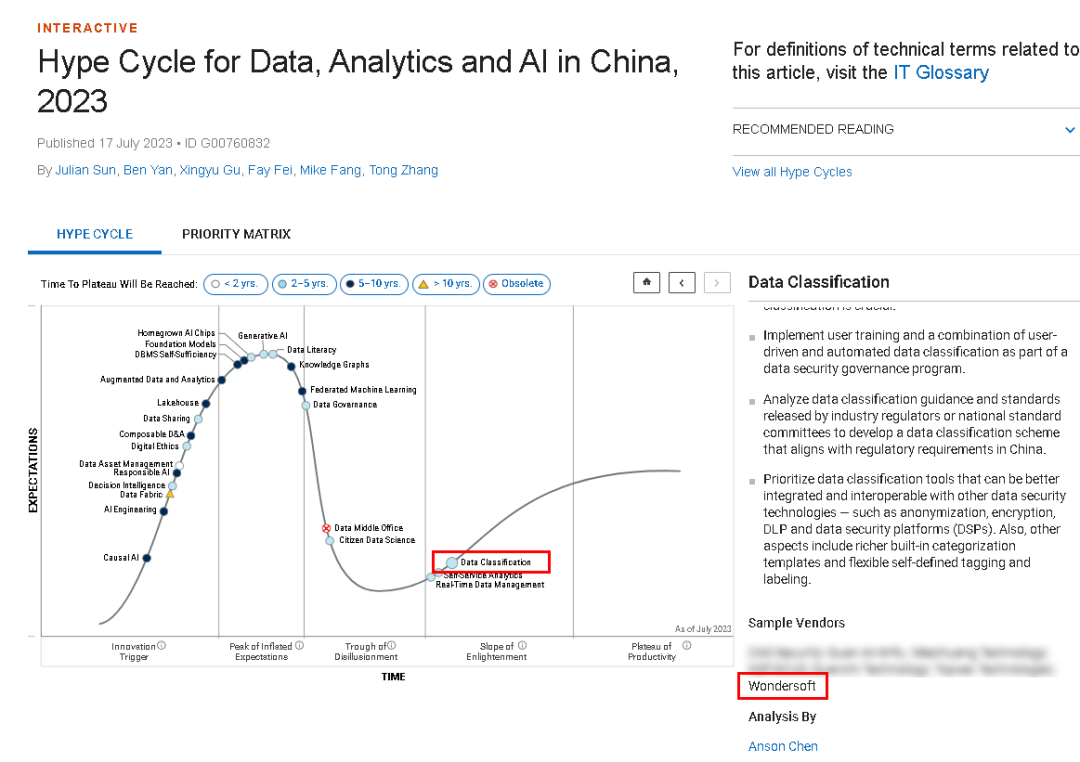Image resolution: width=1080 pixels, height=762 pixels.
Task: Select the Data Fabric triangle marker
Action: click(x=170, y=494)
